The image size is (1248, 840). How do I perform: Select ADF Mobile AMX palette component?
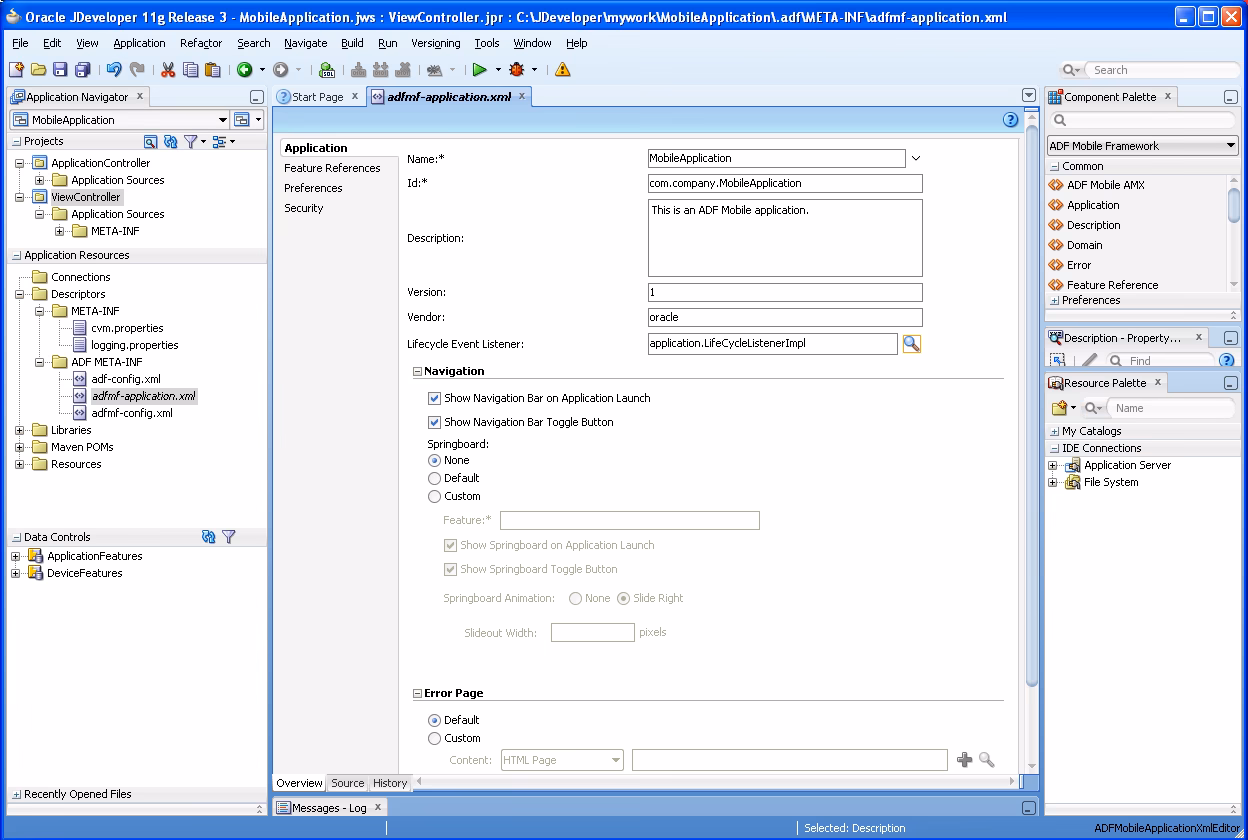click(1105, 185)
